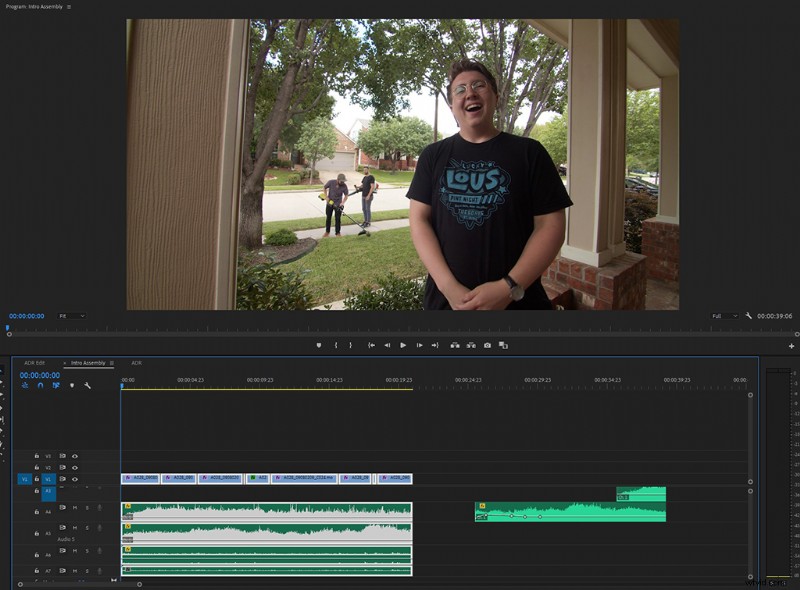This screenshot has height=590, width=800.
Task: Click the Add Marker icon in transport controls
Action: [319, 345]
